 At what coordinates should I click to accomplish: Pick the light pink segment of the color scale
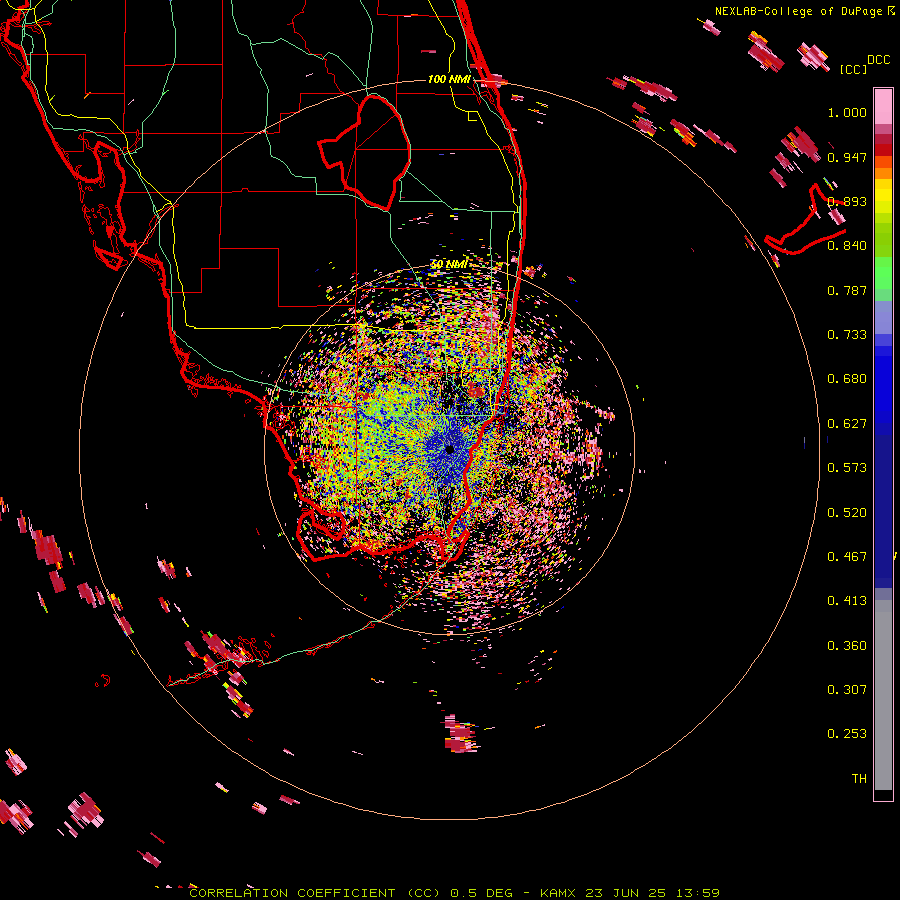883,106
